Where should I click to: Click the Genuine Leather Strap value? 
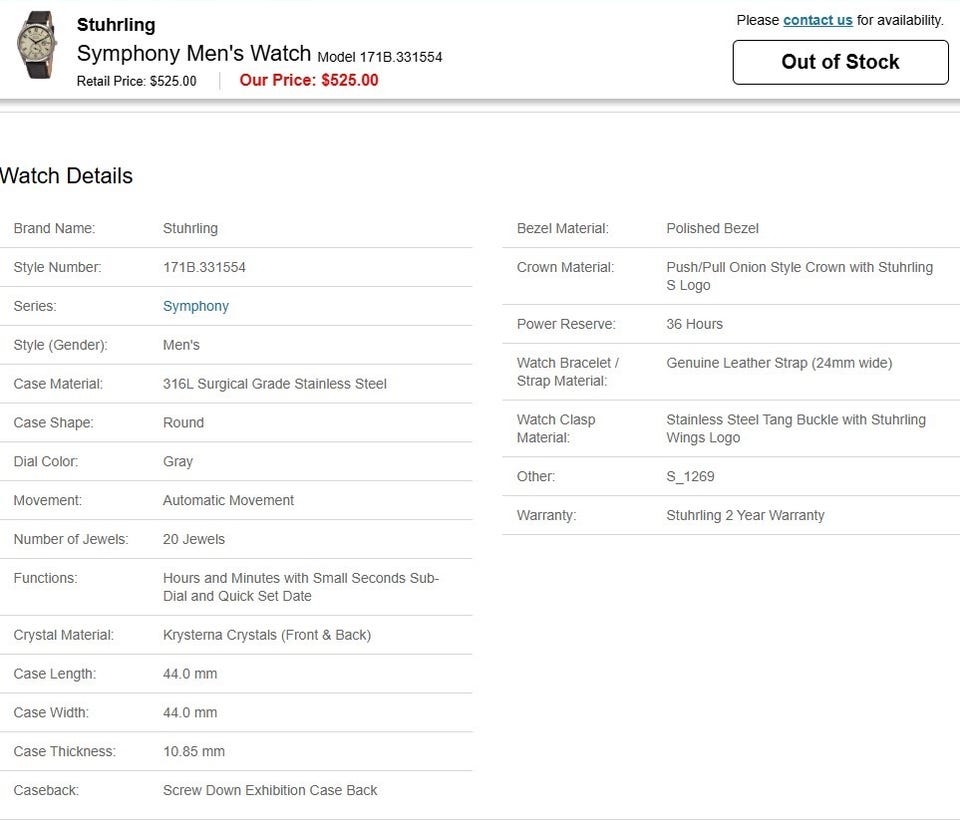click(779, 363)
